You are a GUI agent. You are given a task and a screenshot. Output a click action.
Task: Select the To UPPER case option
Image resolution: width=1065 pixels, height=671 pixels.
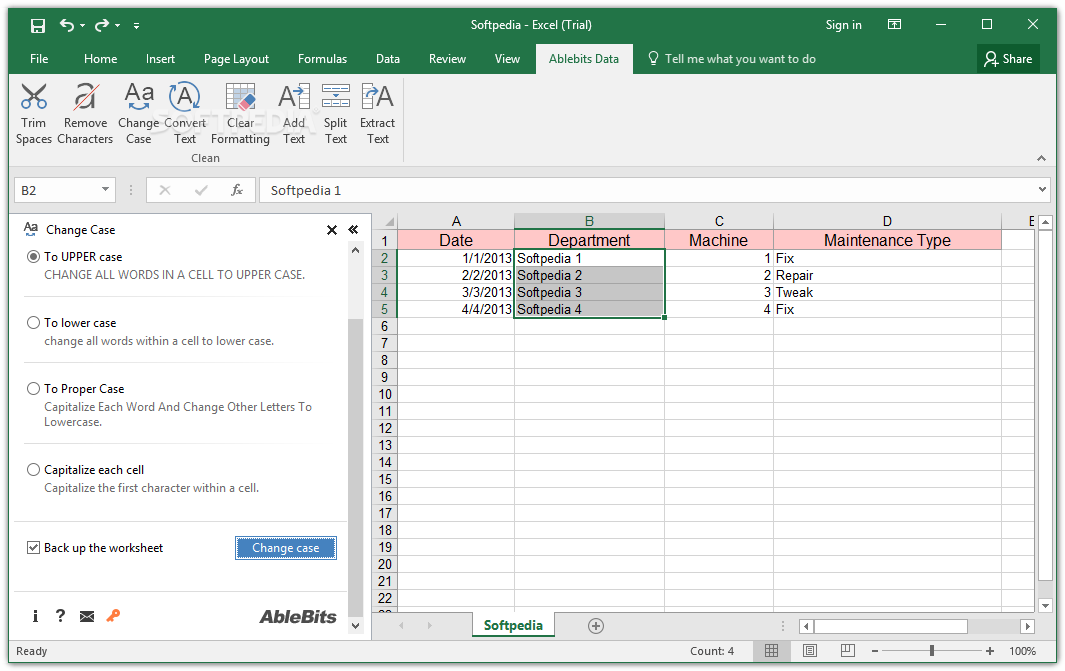[x=33, y=257]
